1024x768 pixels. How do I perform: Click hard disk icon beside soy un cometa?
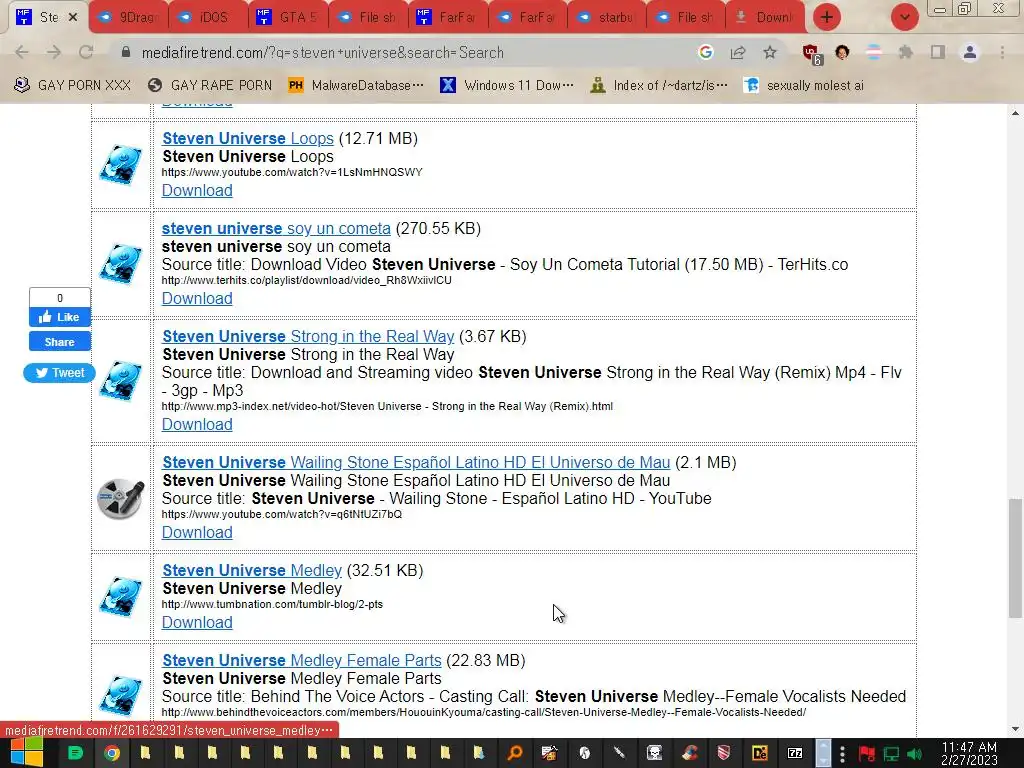[x=121, y=264]
